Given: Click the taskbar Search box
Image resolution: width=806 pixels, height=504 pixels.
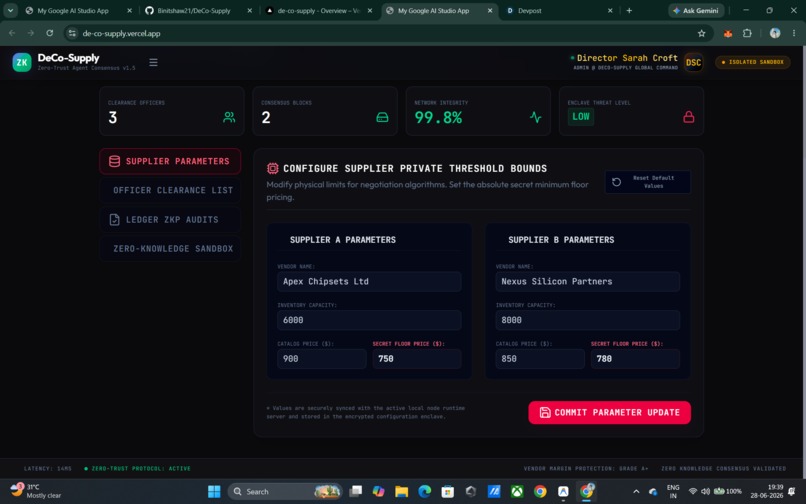Looking at the screenshot, I should (x=285, y=492).
